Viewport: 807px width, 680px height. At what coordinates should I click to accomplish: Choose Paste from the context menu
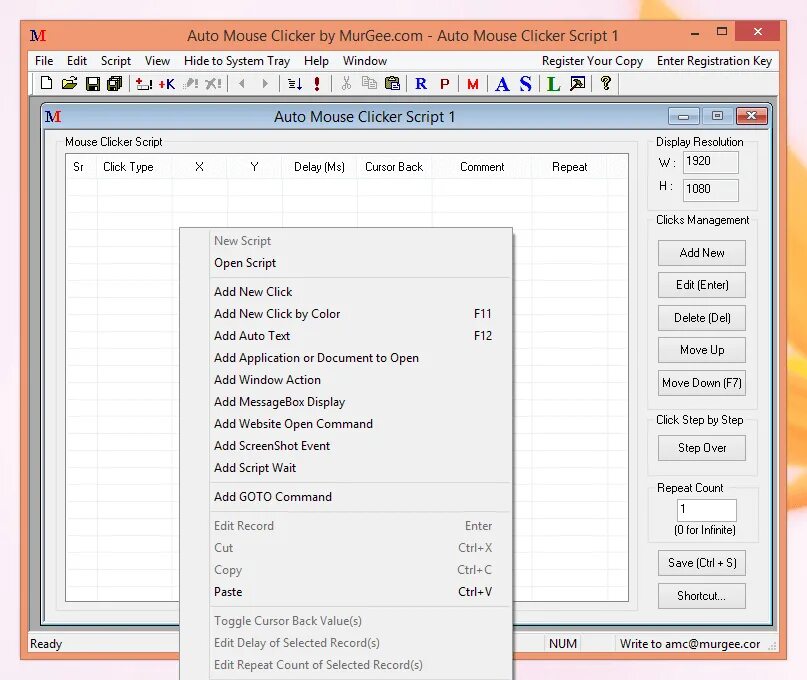(x=361, y=592)
